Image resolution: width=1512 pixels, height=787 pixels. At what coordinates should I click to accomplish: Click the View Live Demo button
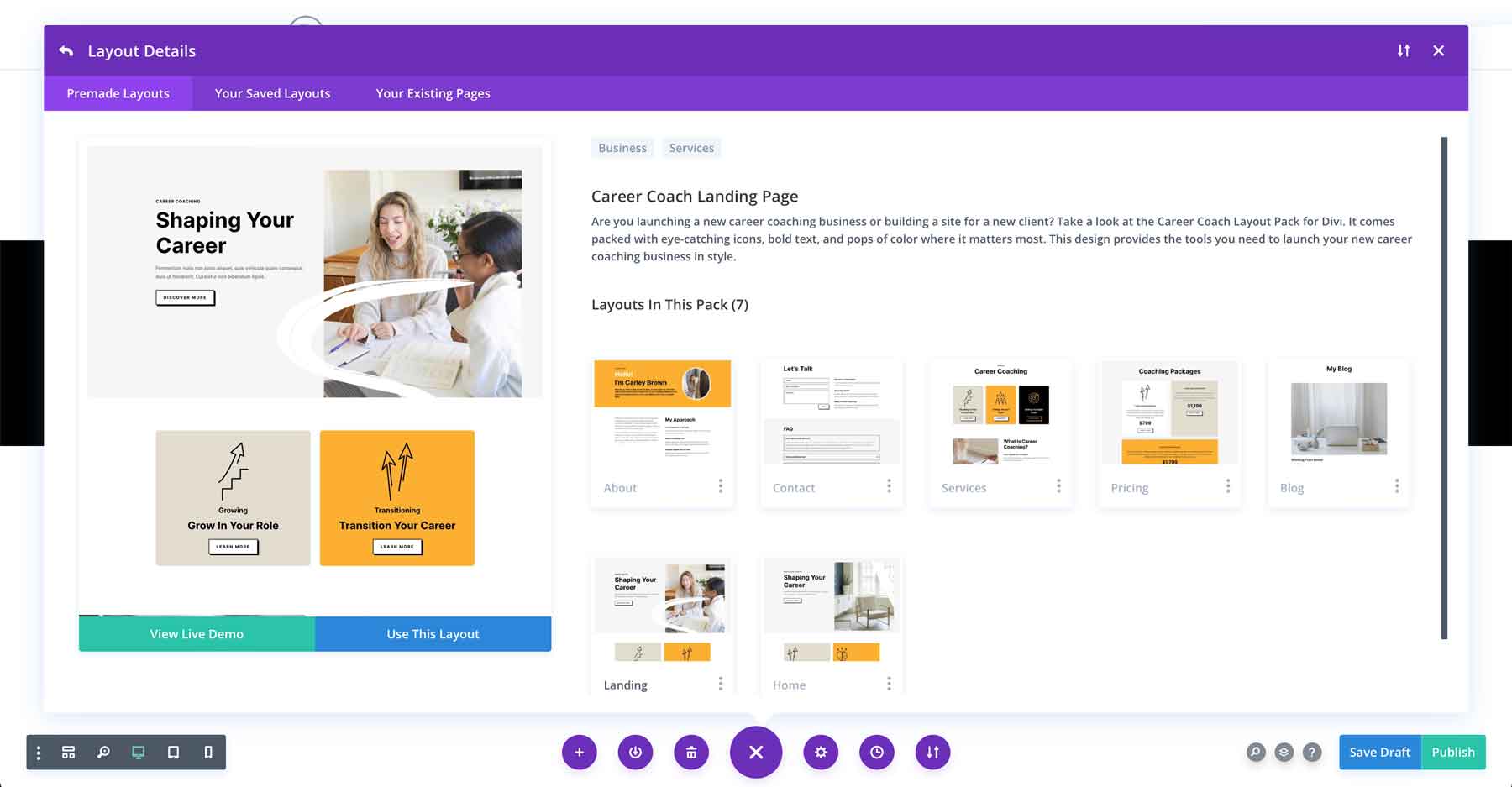tap(196, 633)
